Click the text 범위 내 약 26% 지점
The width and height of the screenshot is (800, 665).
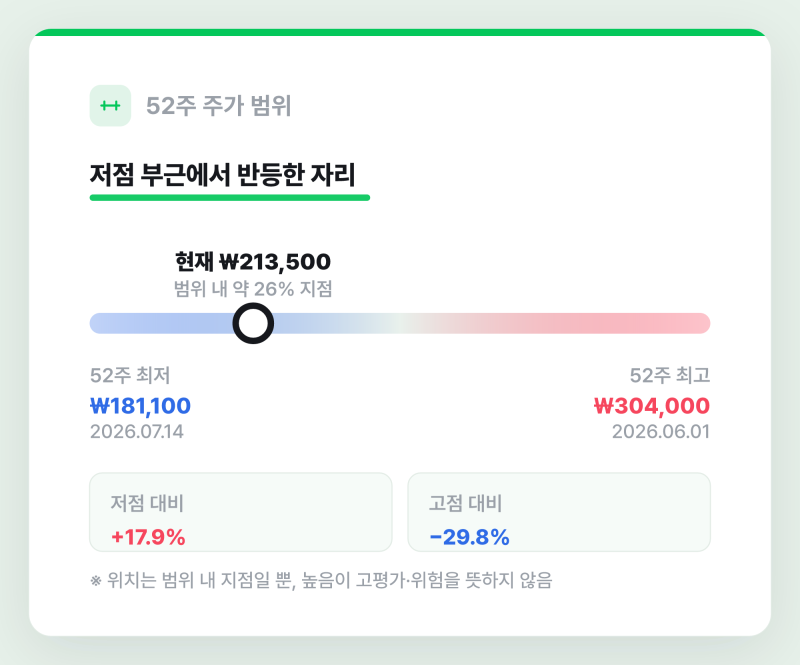pyautogui.click(x=253, y=289)
